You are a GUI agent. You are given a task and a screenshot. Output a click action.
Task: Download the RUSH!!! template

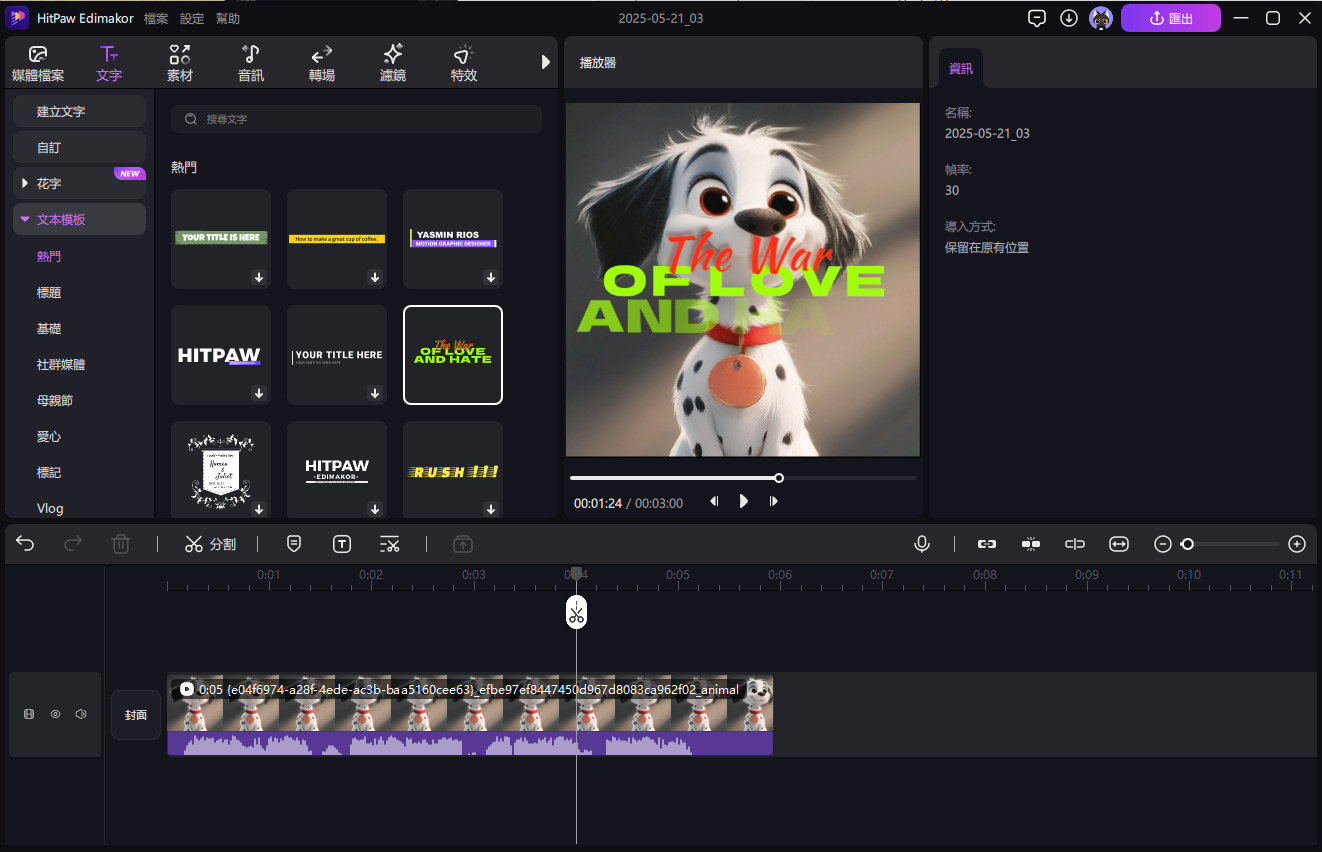coord(491,509)
